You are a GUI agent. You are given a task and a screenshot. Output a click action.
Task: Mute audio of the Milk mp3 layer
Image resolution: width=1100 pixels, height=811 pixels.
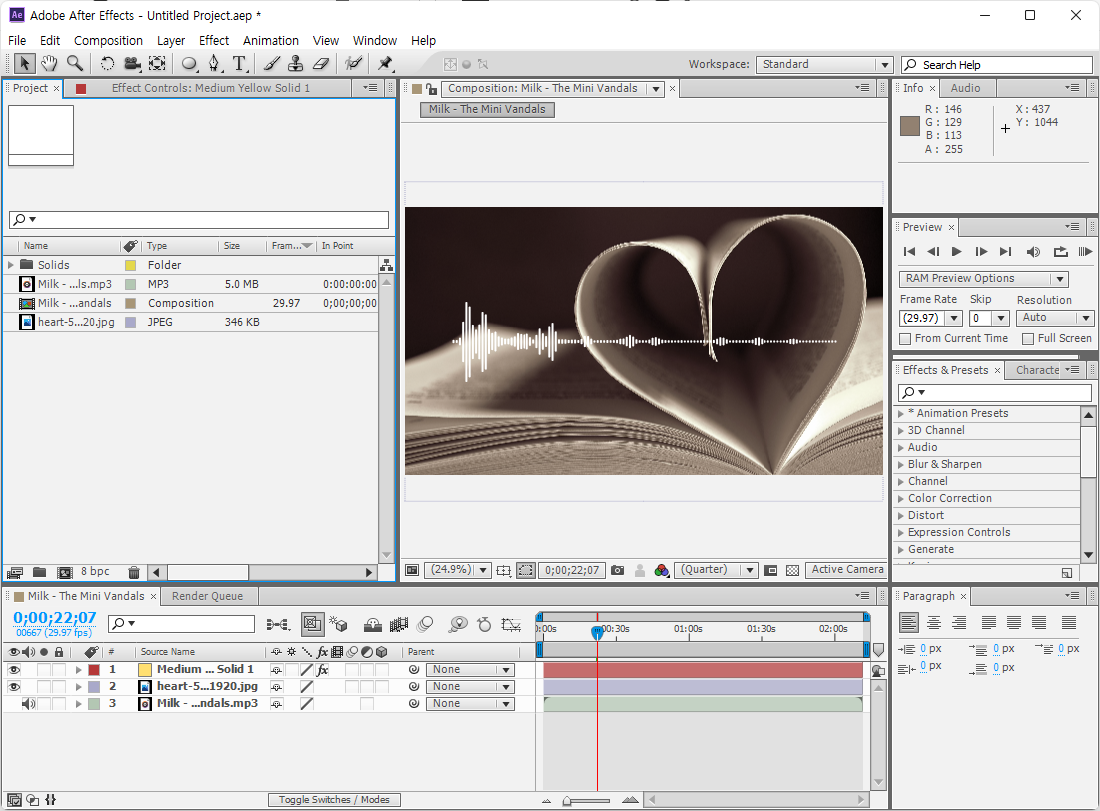pos(28,704)
